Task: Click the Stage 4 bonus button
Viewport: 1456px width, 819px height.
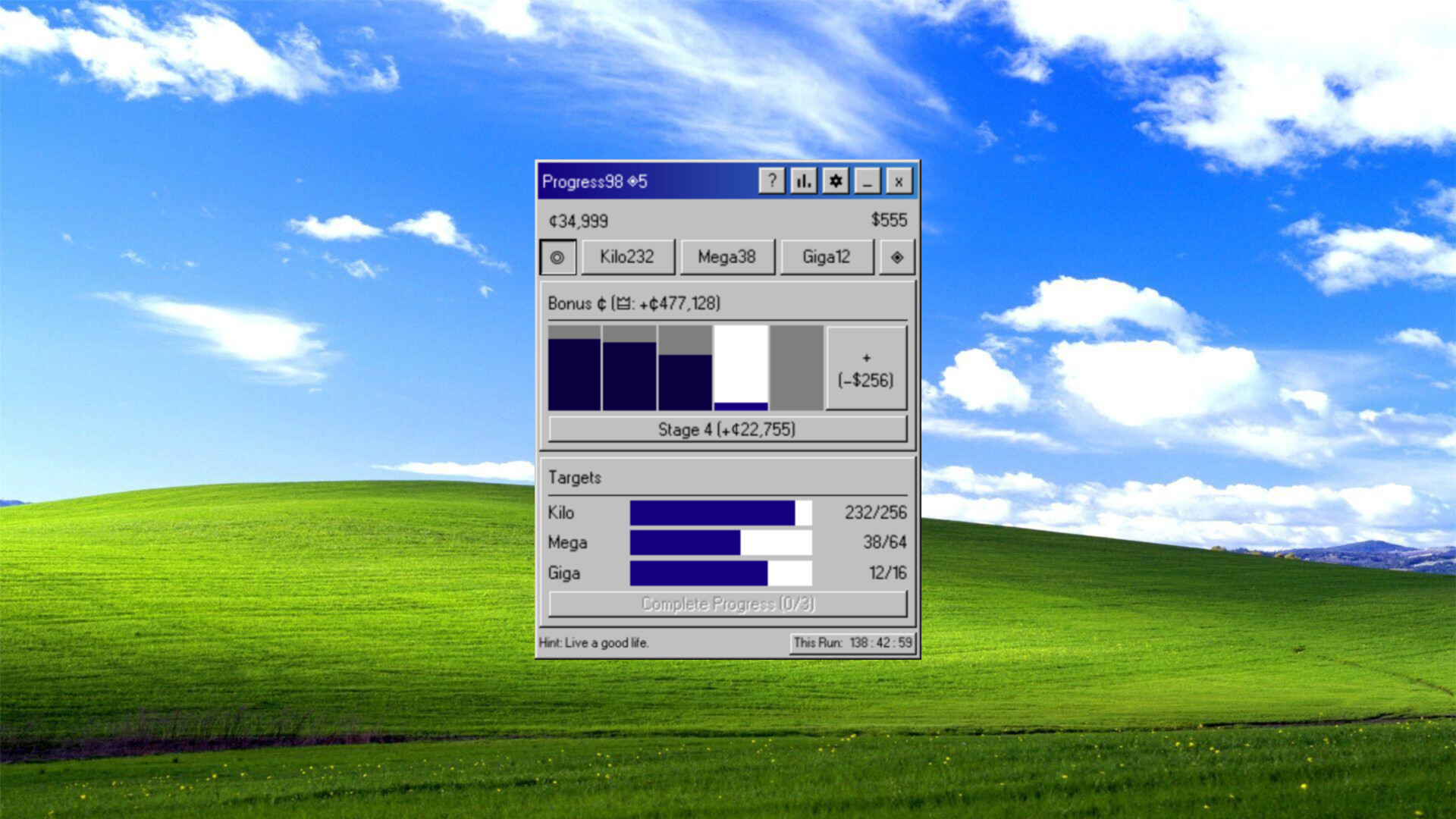Action: click(x=727, y=429)
